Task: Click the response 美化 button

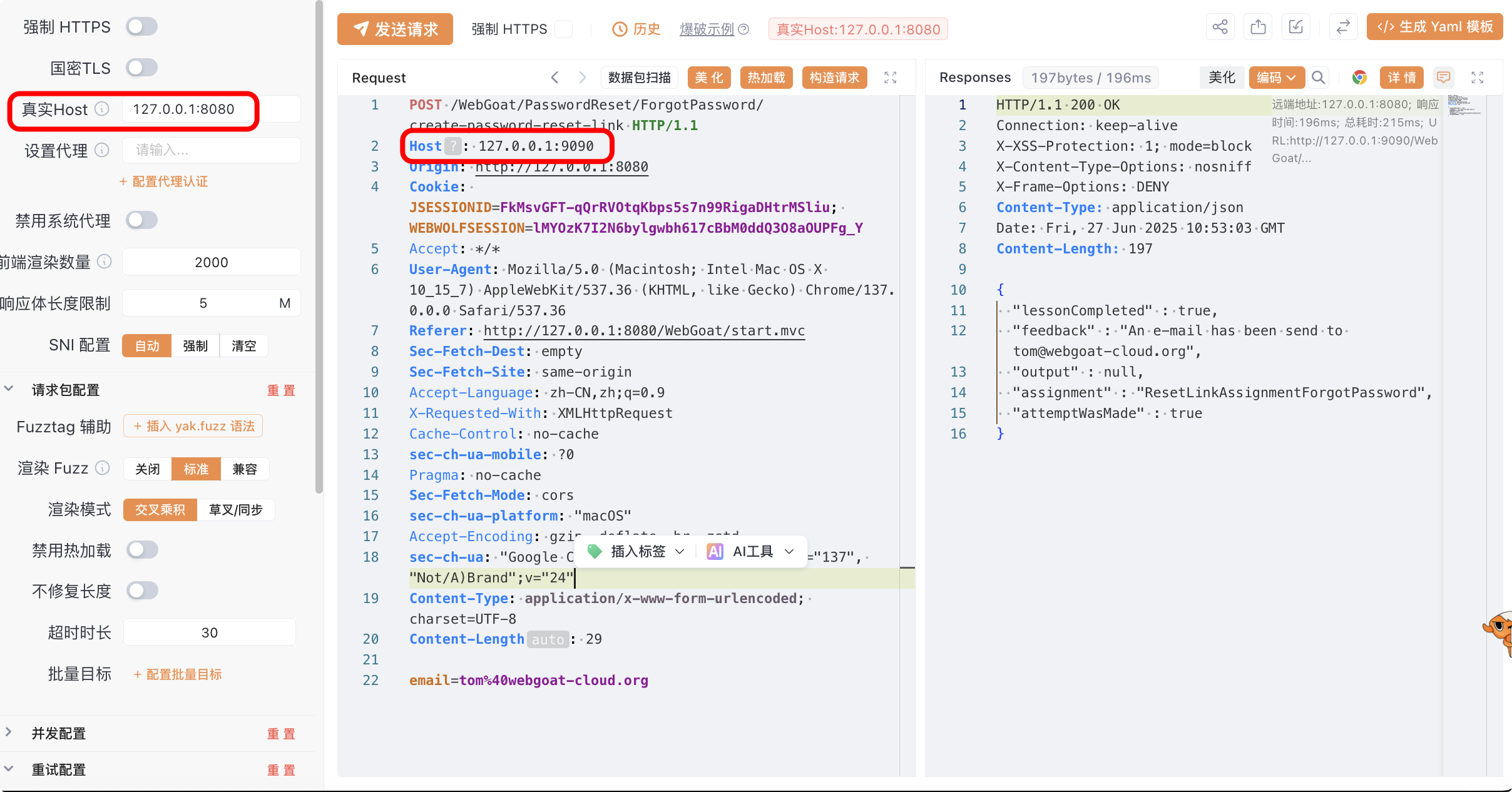Action: point(1221,78)
